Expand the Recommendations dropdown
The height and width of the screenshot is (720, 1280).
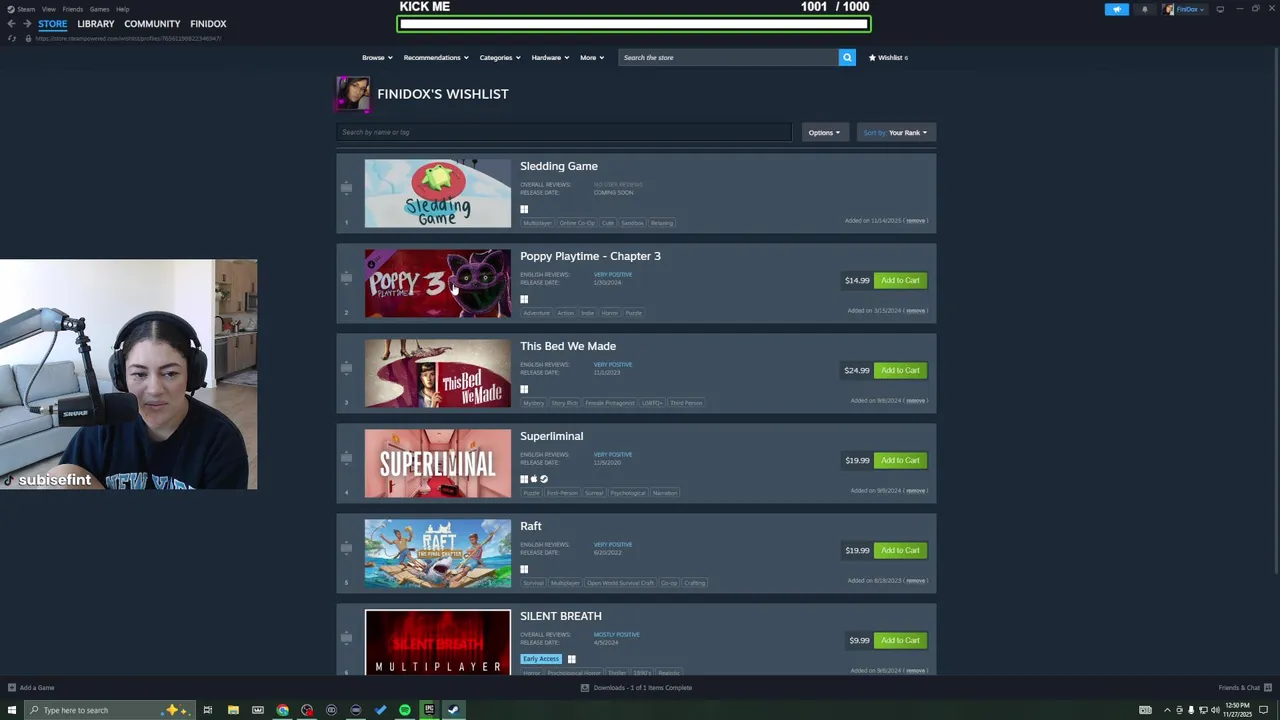tap(435, 57)
